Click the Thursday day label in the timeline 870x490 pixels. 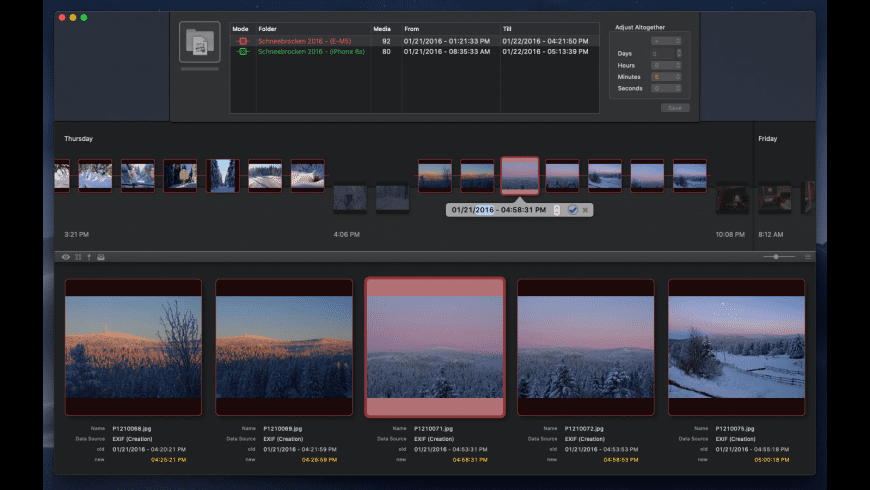pyautogui.click(x=78, y=139)
